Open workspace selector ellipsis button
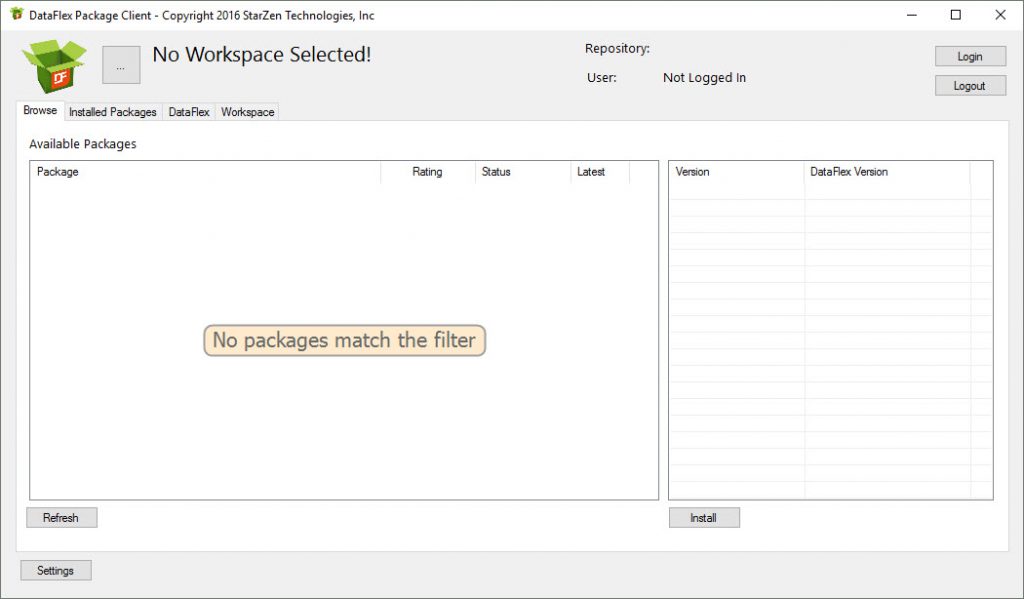This screenshot has height=599, width=1024. pos(121,65)
